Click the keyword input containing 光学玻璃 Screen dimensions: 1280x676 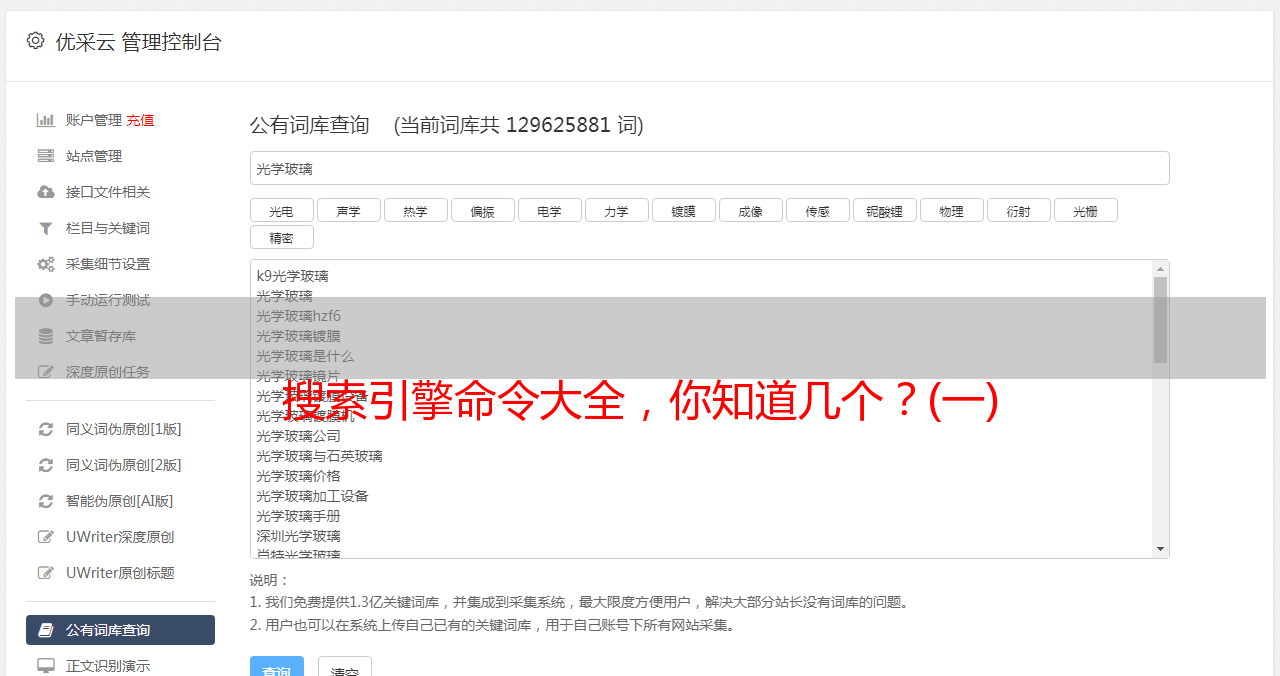point(709,168)
